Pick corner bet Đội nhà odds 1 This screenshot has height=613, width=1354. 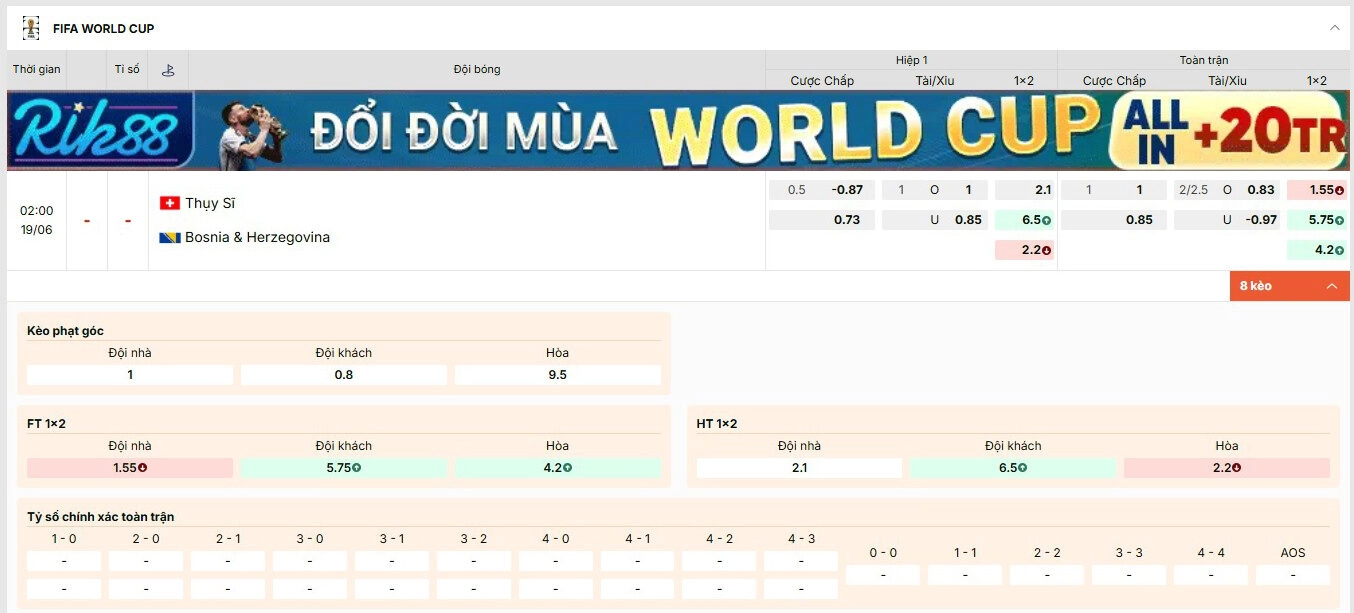tap(130, 375)
